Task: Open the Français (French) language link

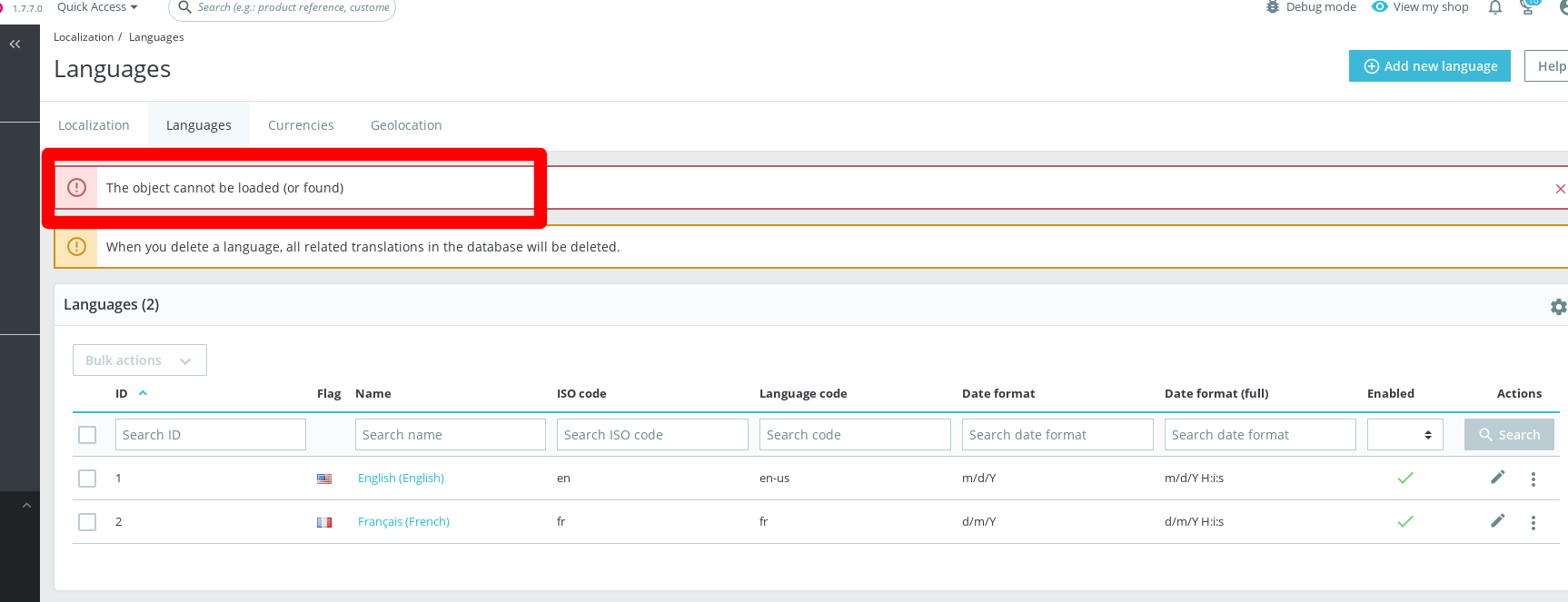Action: 403,522
